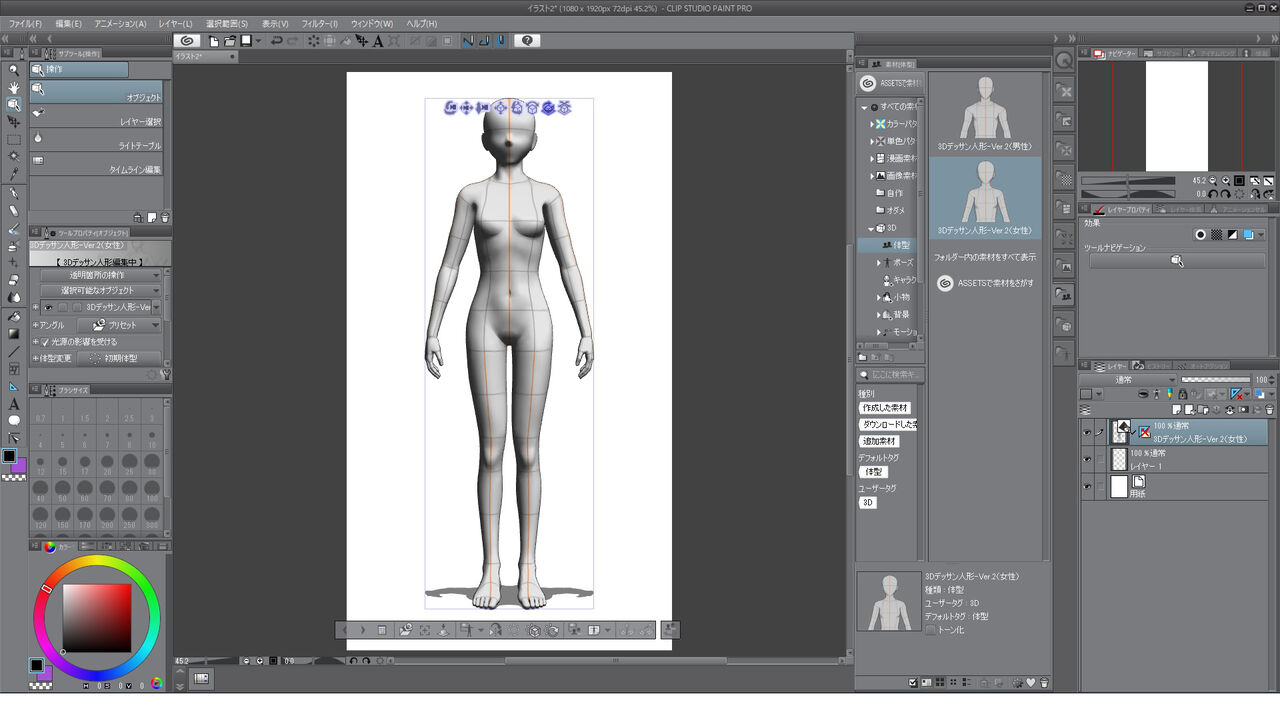Select the Gradient tool
This screenshot has width=1280, height=720.
[14, 334]
